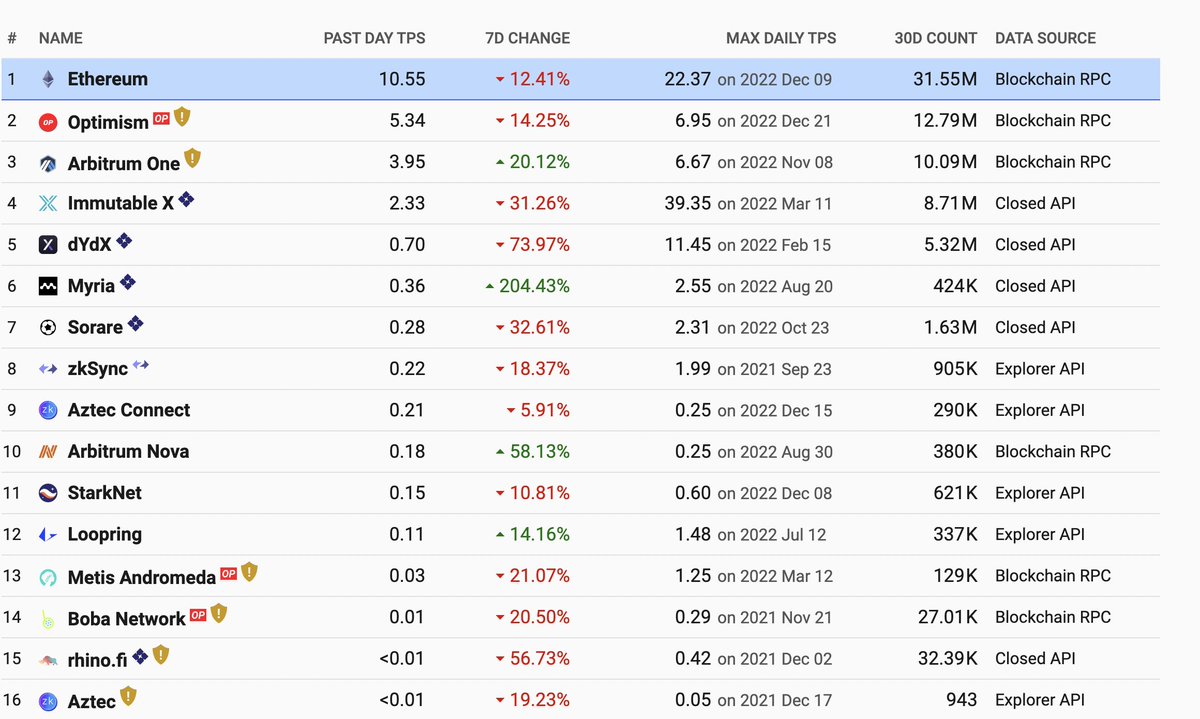Image resolution: width=1200 pixels, height=719 pixels.
Task: Click the OP badge beside Metis Andromeda
Action: pos(229,573)
